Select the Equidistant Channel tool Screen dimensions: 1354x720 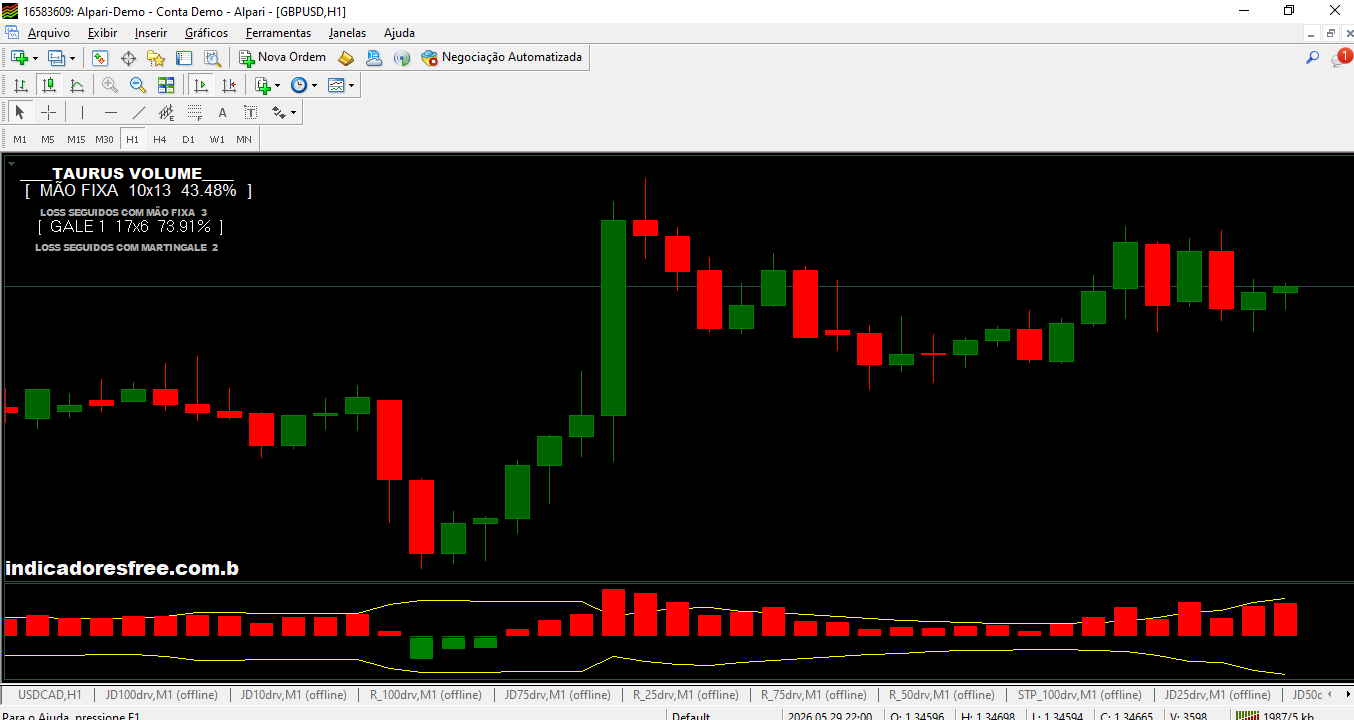point(167,113)
